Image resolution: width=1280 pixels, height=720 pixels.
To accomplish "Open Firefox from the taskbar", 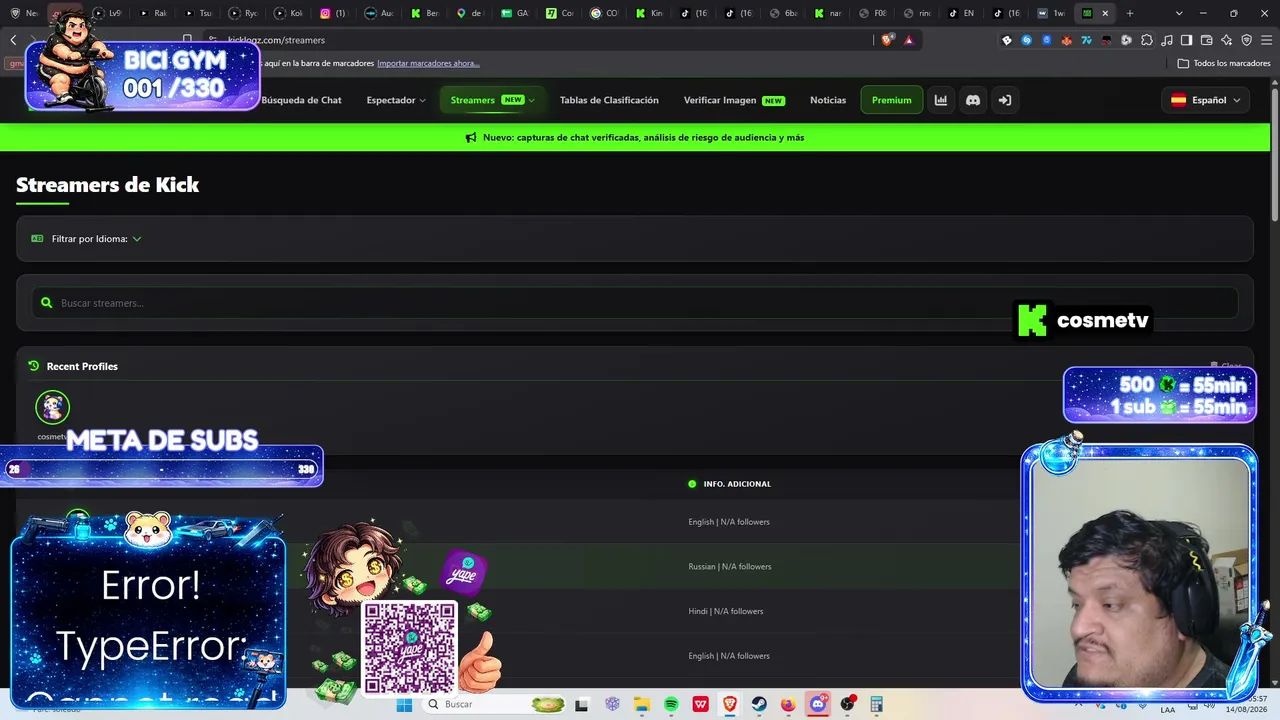I will 788,704.
